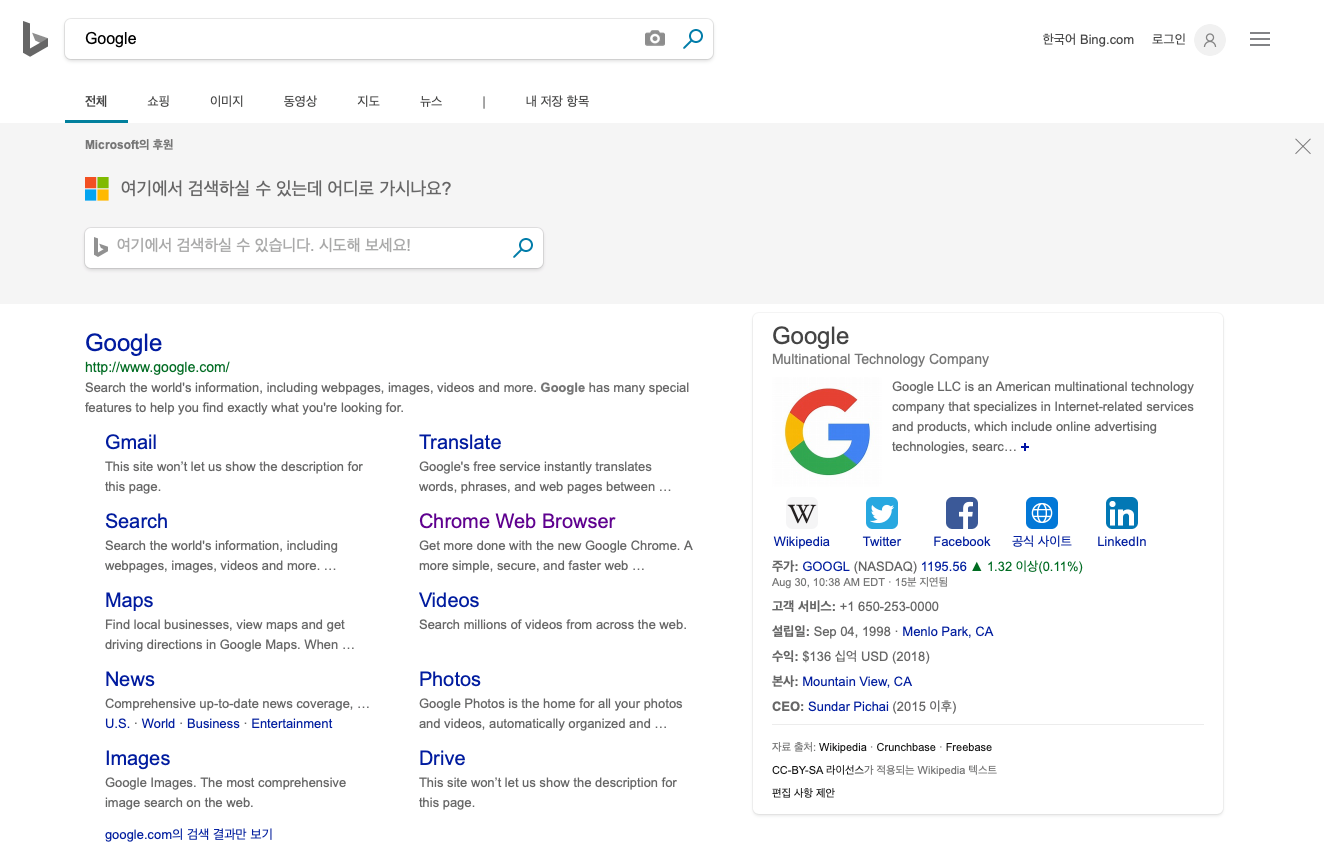Click the 1195.56 stock price
This screenshot has height=861, width=1324.
(x=944, y=567)
